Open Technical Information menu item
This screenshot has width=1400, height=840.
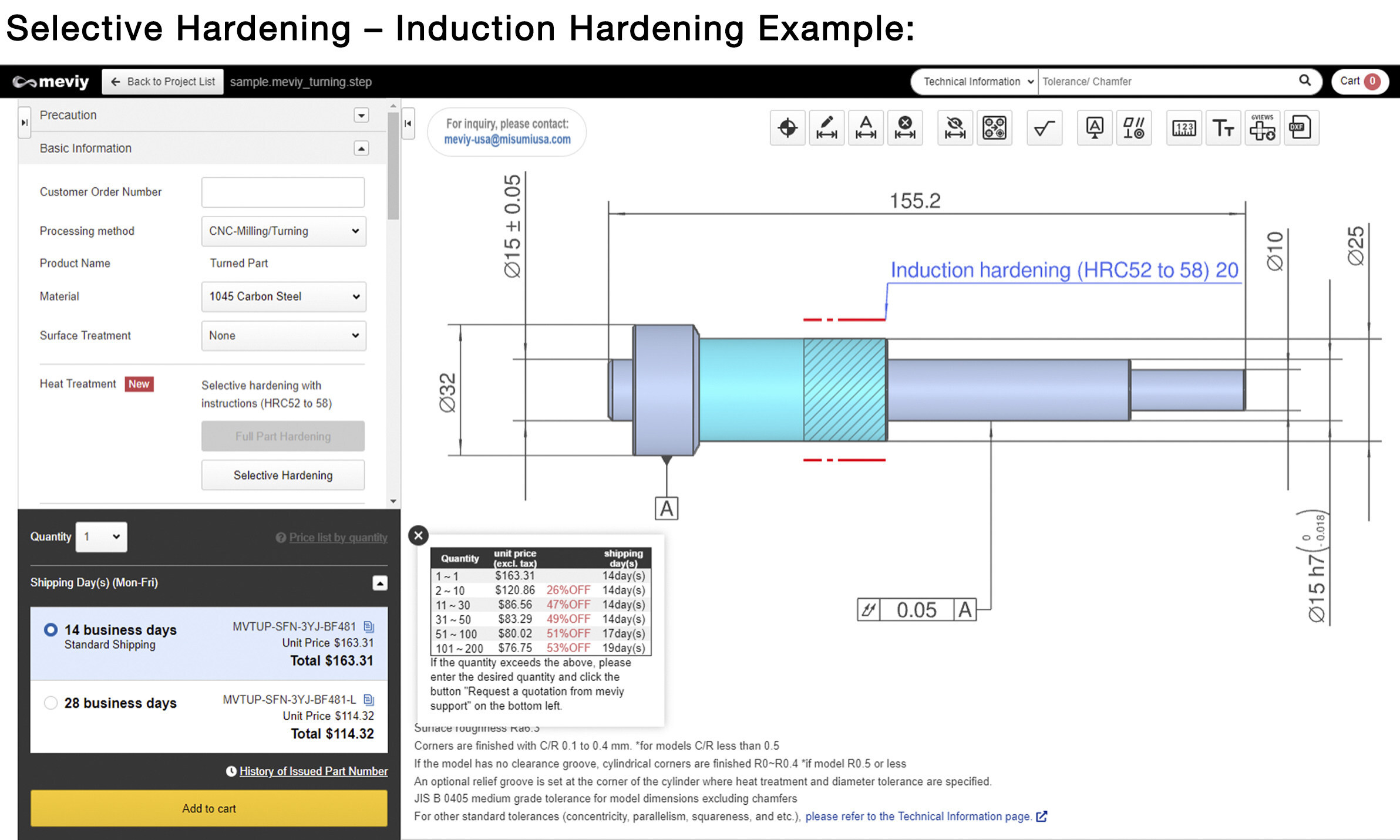click(x=975, y=81)
